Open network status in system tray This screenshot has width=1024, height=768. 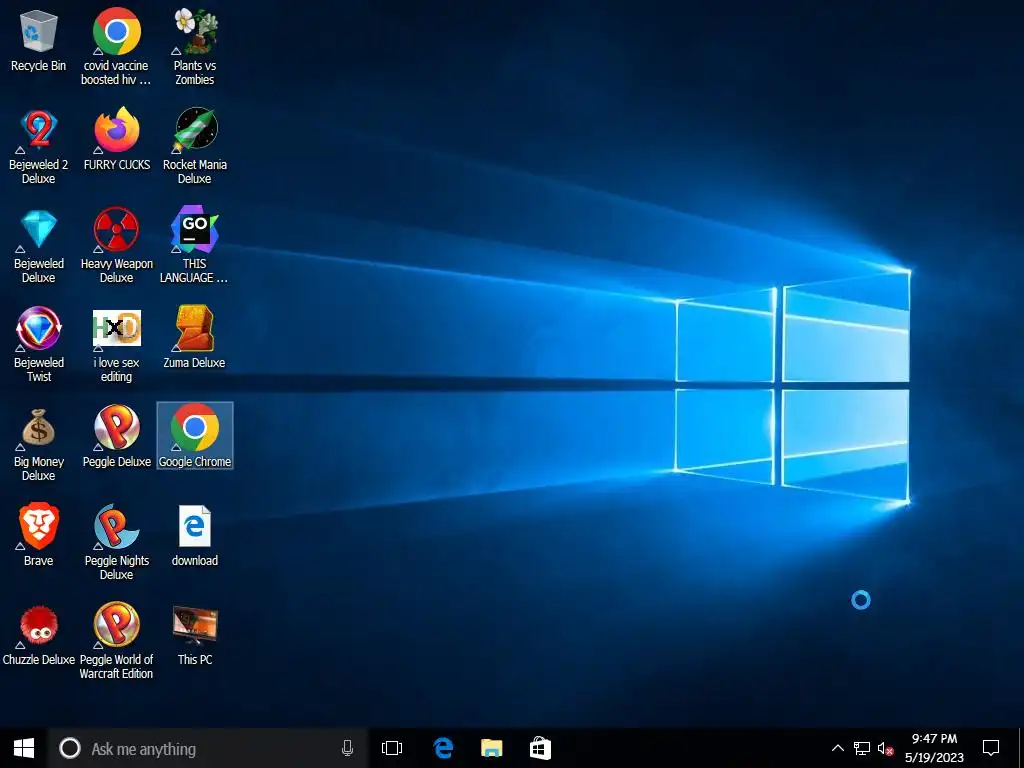point(861,748)
